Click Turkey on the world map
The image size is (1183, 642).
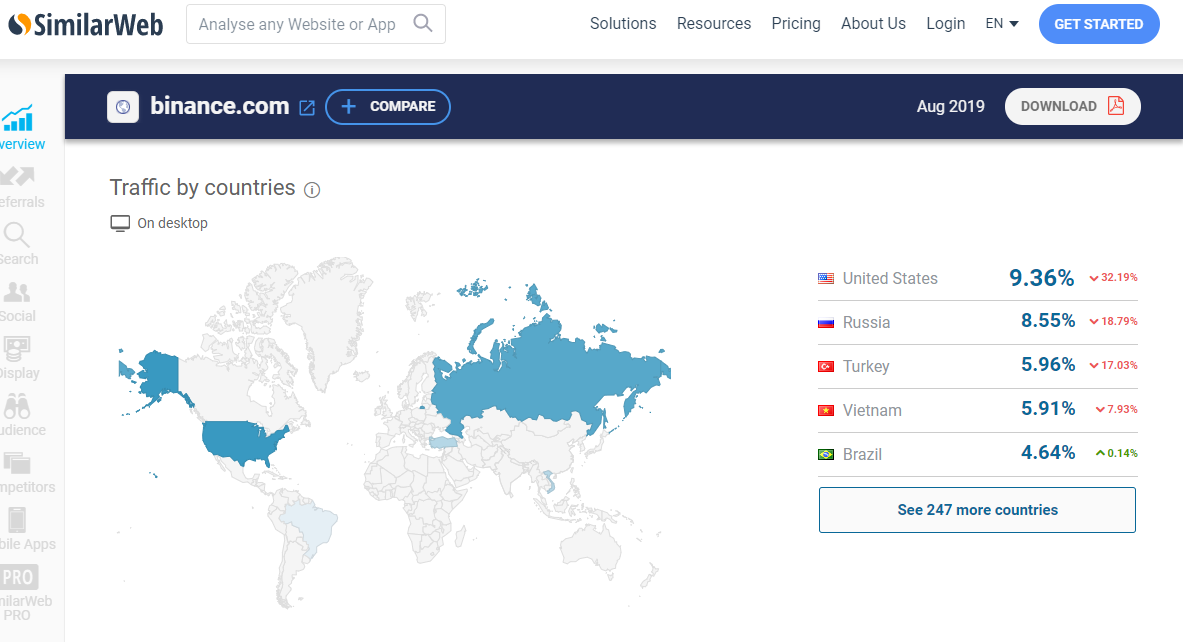coord(444,442)
